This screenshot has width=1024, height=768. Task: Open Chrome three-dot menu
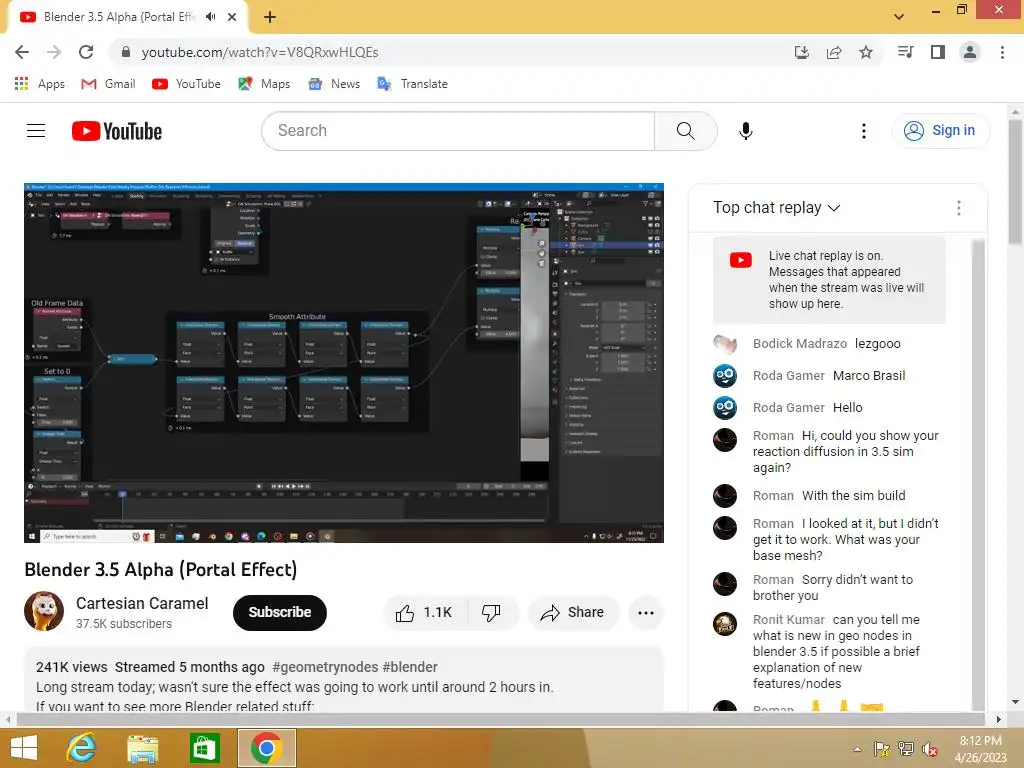click(x=1002, y=52)
